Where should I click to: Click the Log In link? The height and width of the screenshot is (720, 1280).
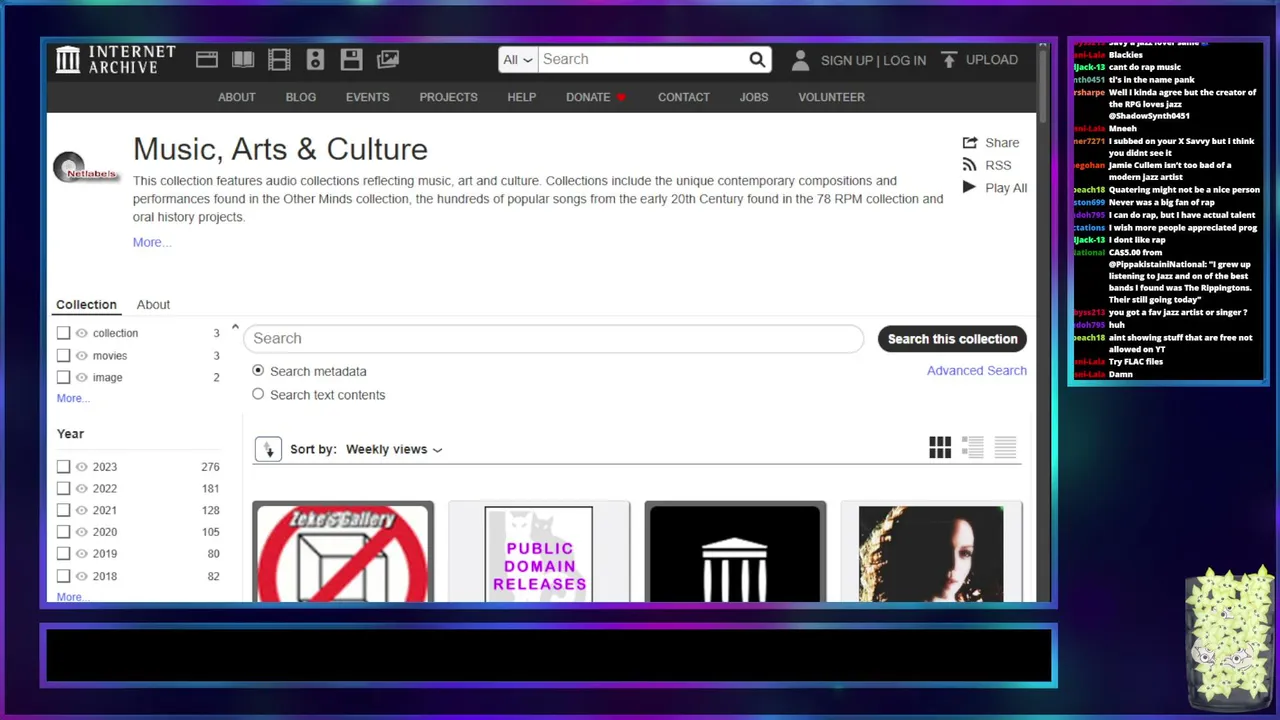click(x=904, y=60)
